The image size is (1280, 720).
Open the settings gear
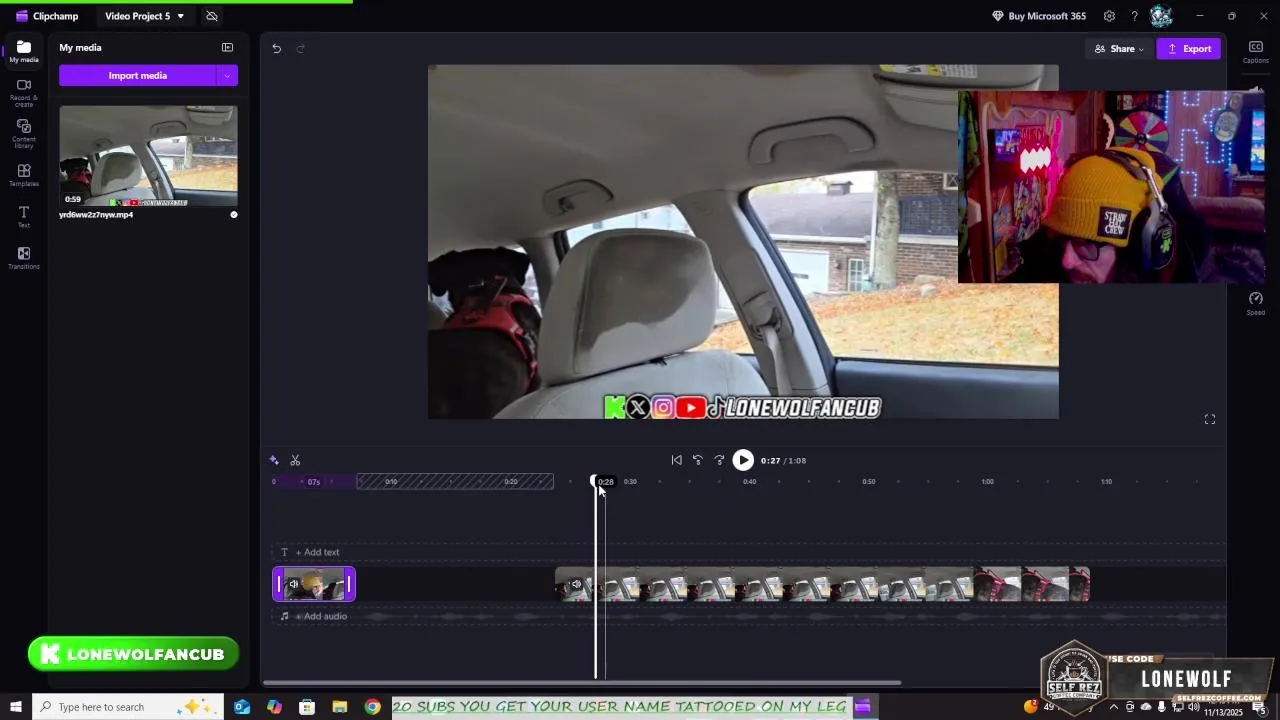1109,16
